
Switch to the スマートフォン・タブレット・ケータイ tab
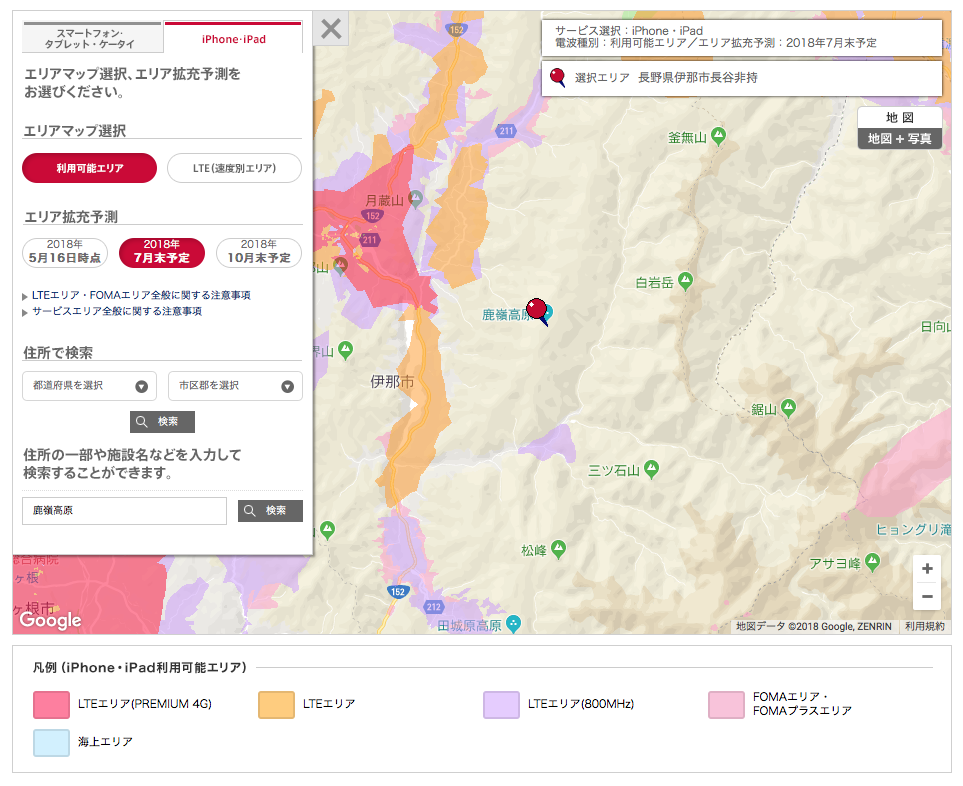point(92,38)
